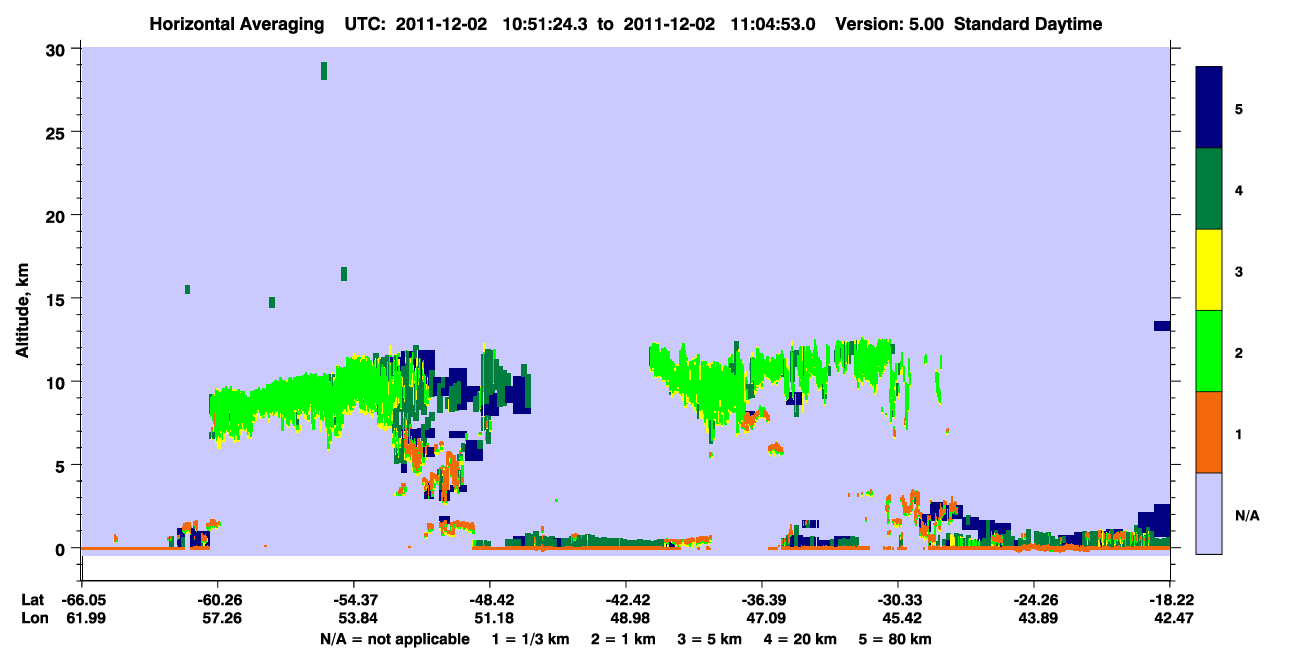Click 'Standard Daytime' in the title

point(1028,24)
